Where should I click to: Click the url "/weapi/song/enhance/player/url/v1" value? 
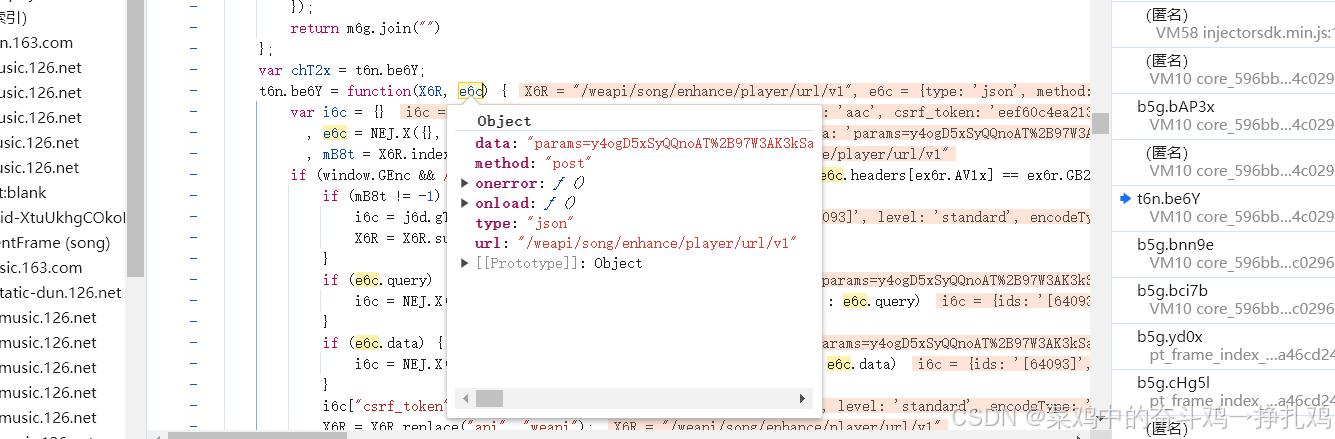[x=657, y=243]
